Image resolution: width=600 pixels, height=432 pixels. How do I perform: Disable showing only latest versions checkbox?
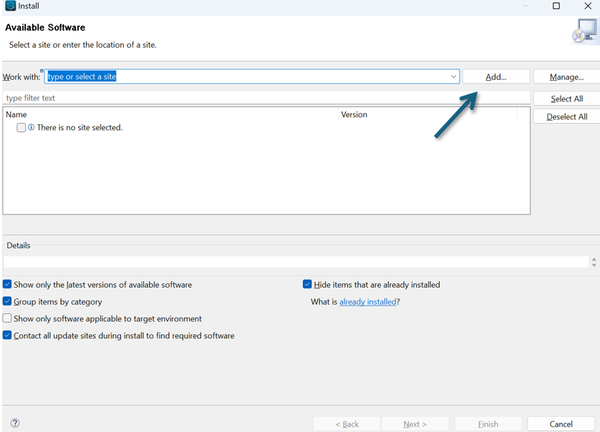point(8,285)
